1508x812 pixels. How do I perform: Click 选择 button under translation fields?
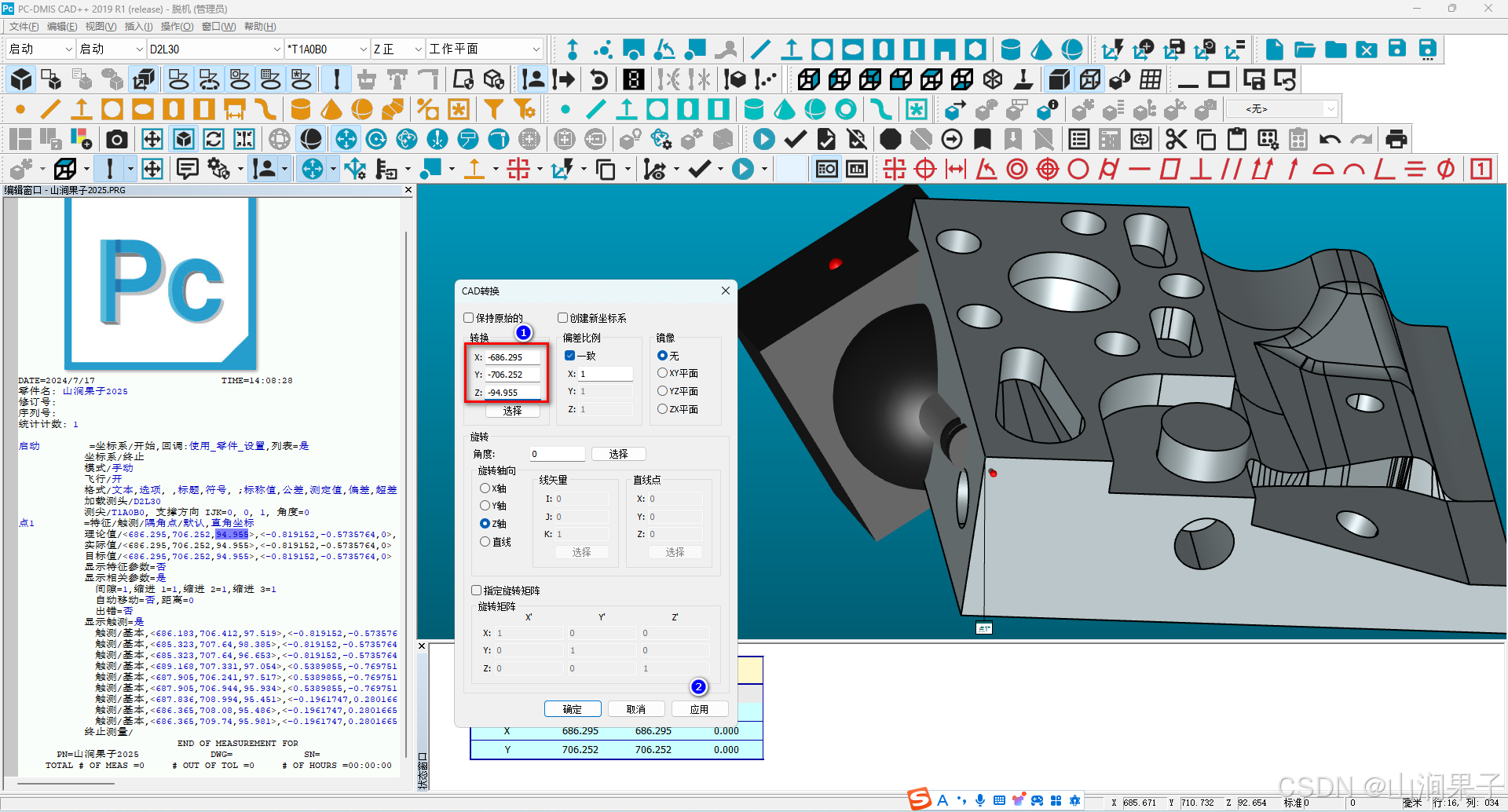[512, 411]
